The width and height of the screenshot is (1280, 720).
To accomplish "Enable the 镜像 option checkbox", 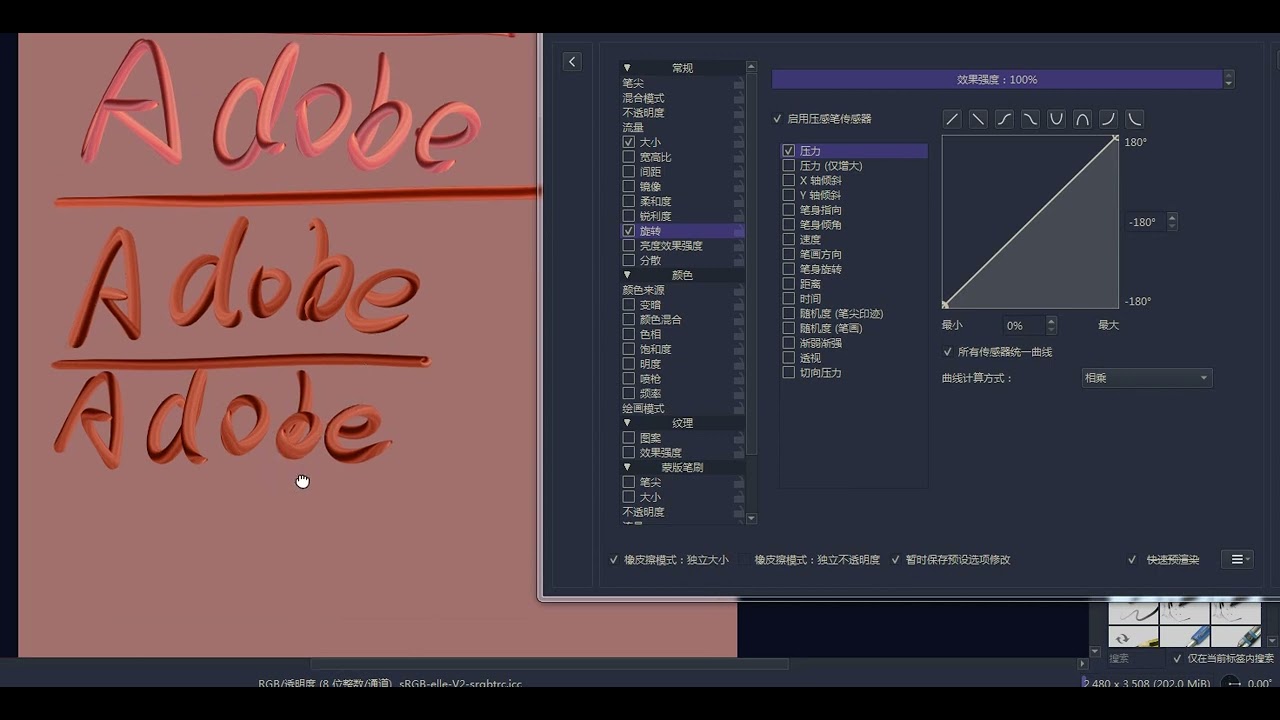I will [629, 186].
